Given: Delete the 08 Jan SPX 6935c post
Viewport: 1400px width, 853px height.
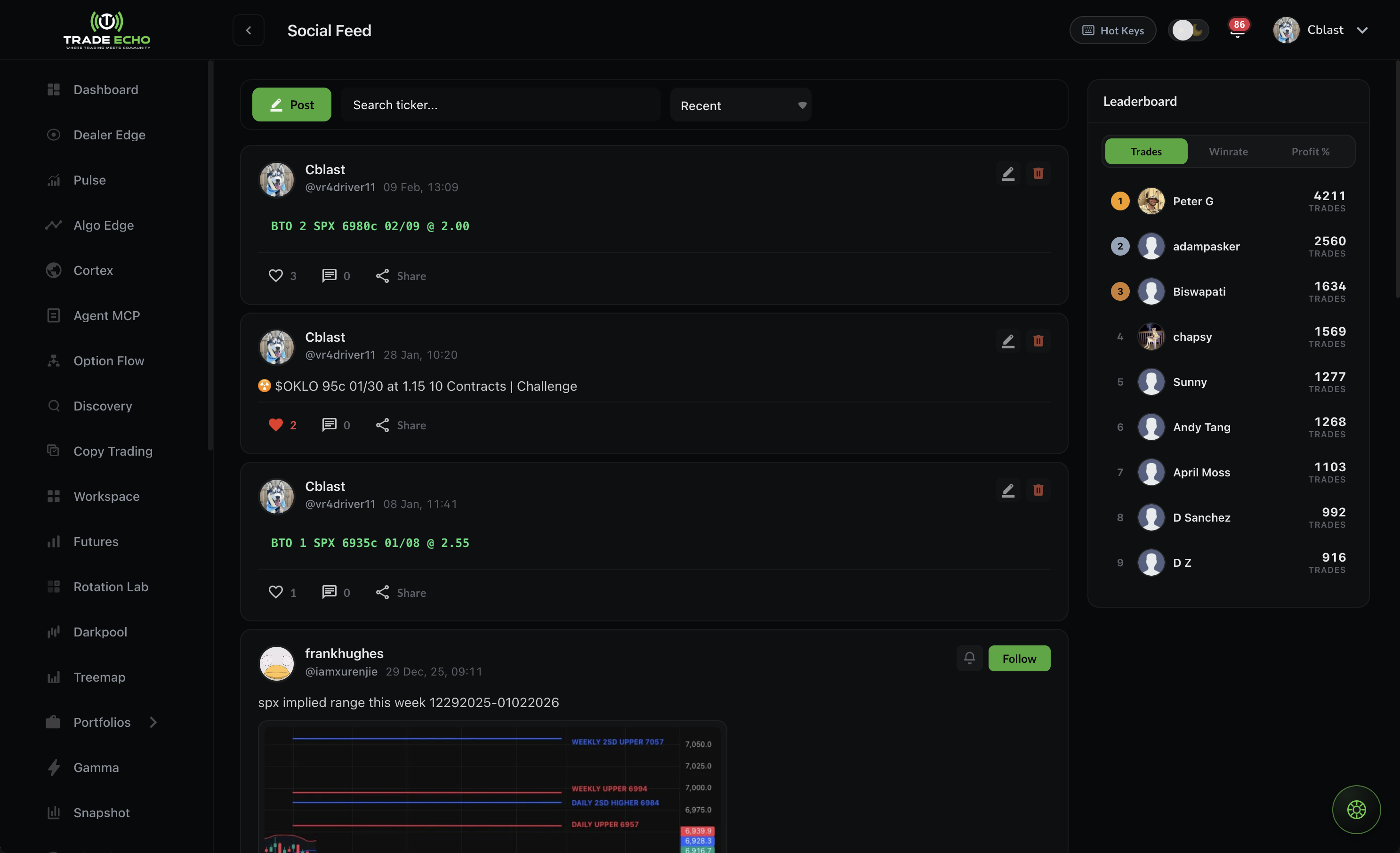Looking at the screenshot, I should coord(1038,490).
